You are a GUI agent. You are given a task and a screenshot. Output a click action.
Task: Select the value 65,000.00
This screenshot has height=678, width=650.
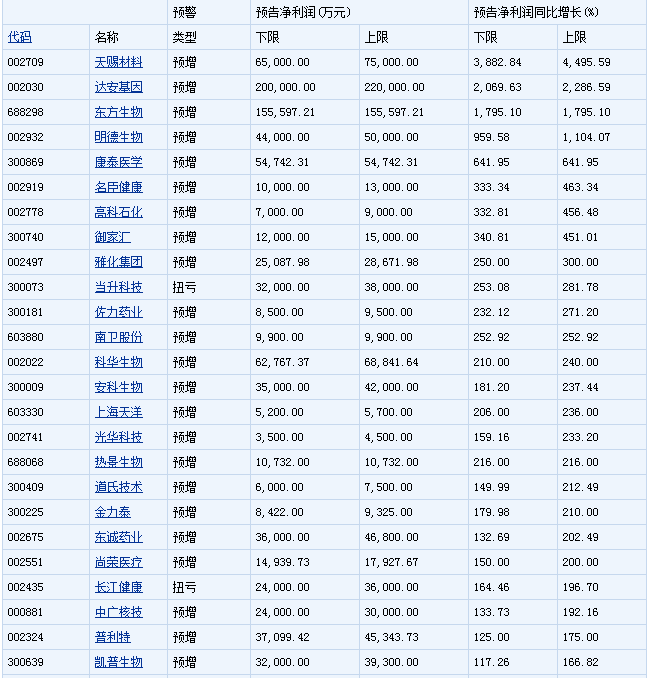pos(282,62)
